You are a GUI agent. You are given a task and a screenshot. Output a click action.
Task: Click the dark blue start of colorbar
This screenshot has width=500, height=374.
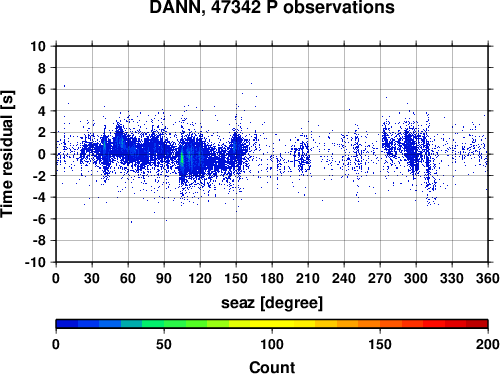pyautogui.click(x=67, y=324)
